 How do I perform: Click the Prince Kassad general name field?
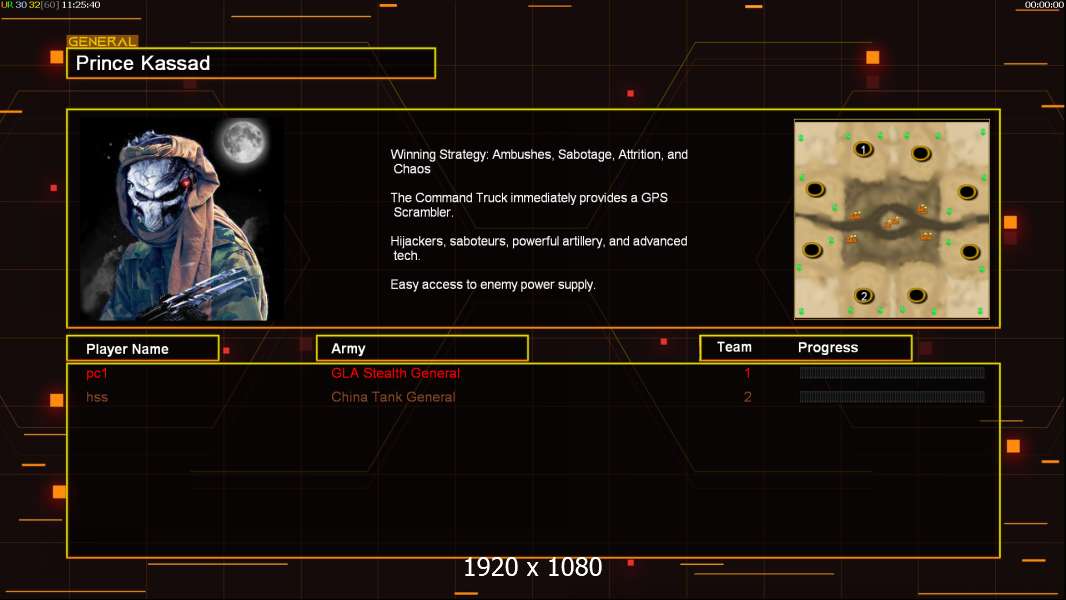pos(251,63)
